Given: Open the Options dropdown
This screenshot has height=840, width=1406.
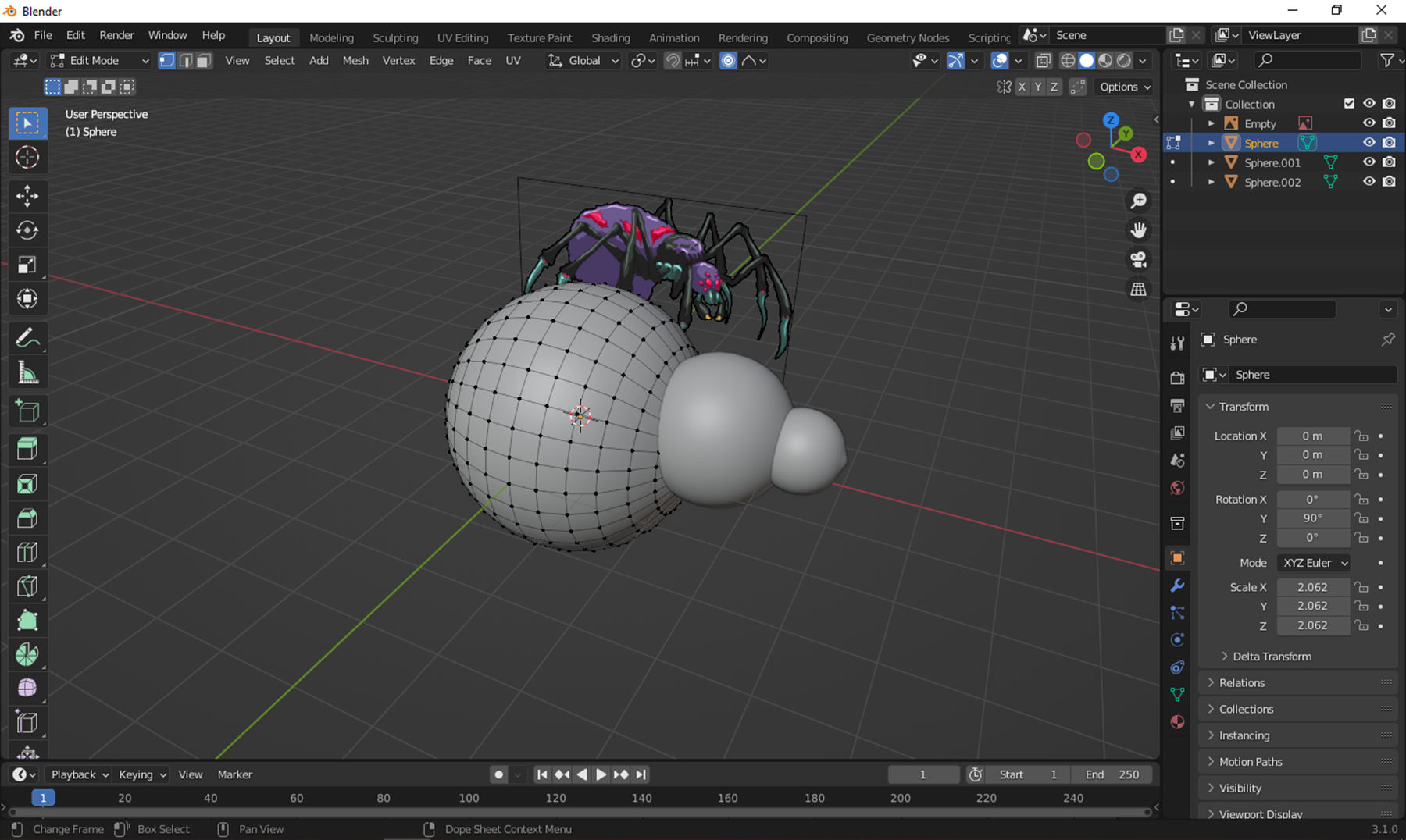Looking at the screenshot, I should click(x=1125, y=87).
